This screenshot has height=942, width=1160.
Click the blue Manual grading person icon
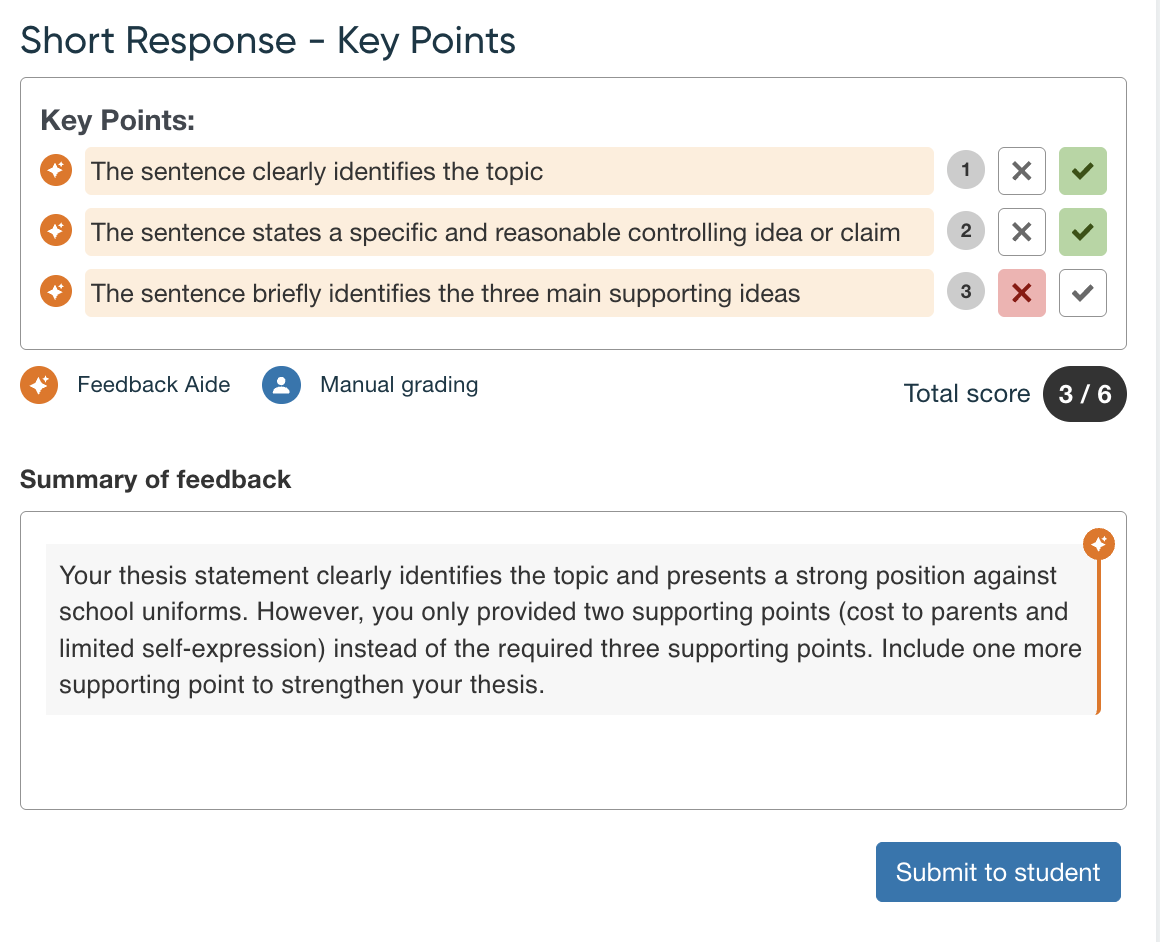pyautogui.click(x=281, y=385)
